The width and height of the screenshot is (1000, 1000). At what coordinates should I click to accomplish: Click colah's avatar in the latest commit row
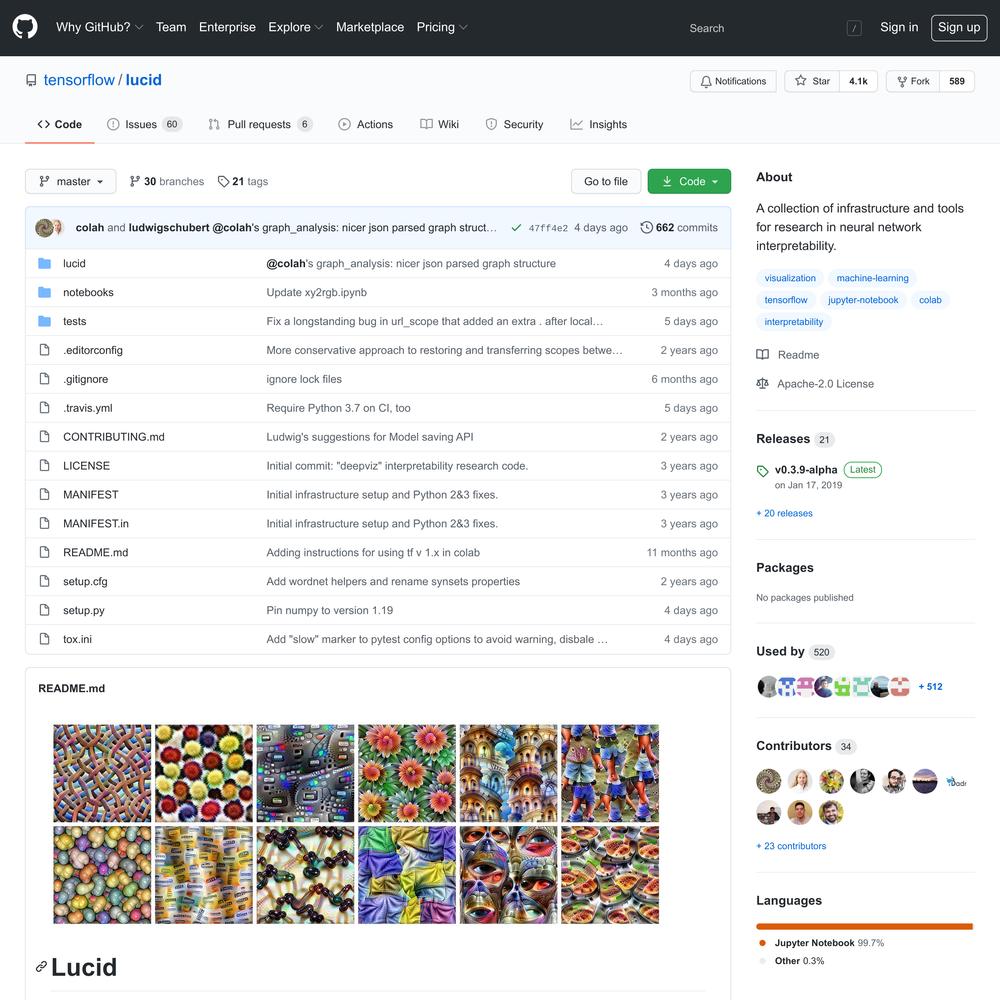pos(44,228)
